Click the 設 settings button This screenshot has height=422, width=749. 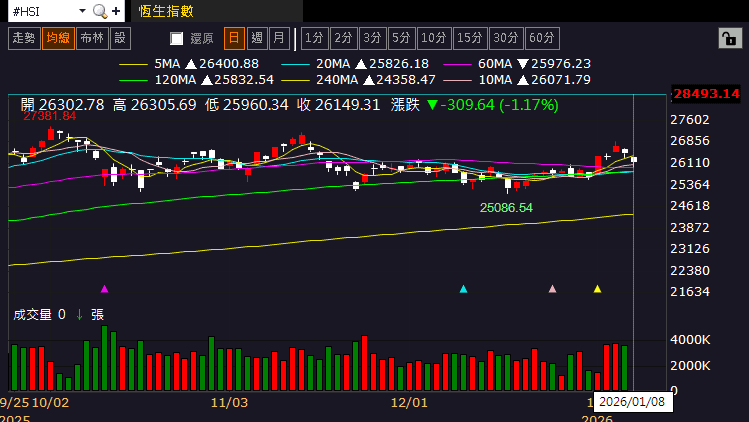120,38
